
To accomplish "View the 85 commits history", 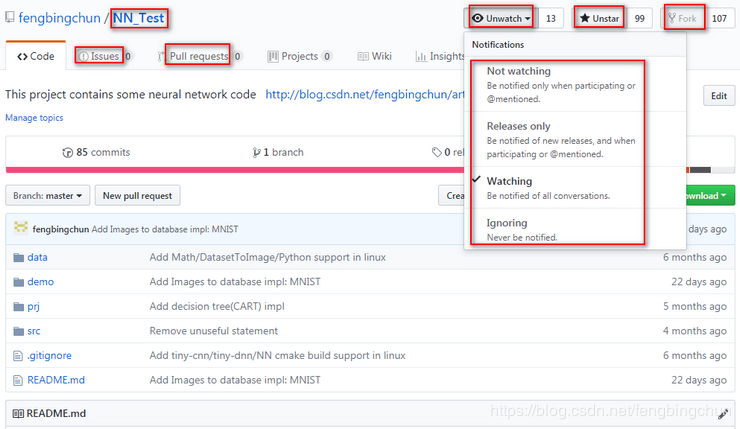I will tap(96, 152).
